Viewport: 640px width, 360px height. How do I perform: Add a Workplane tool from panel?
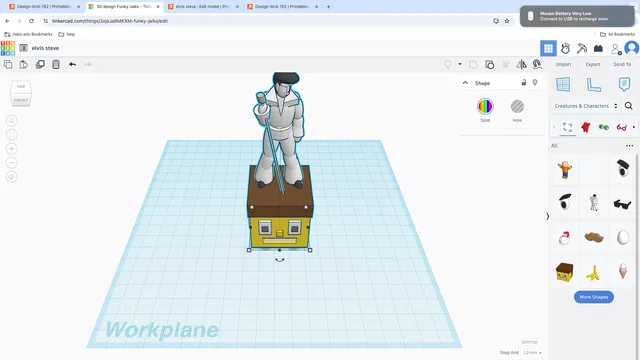click(x=563, y=84)
